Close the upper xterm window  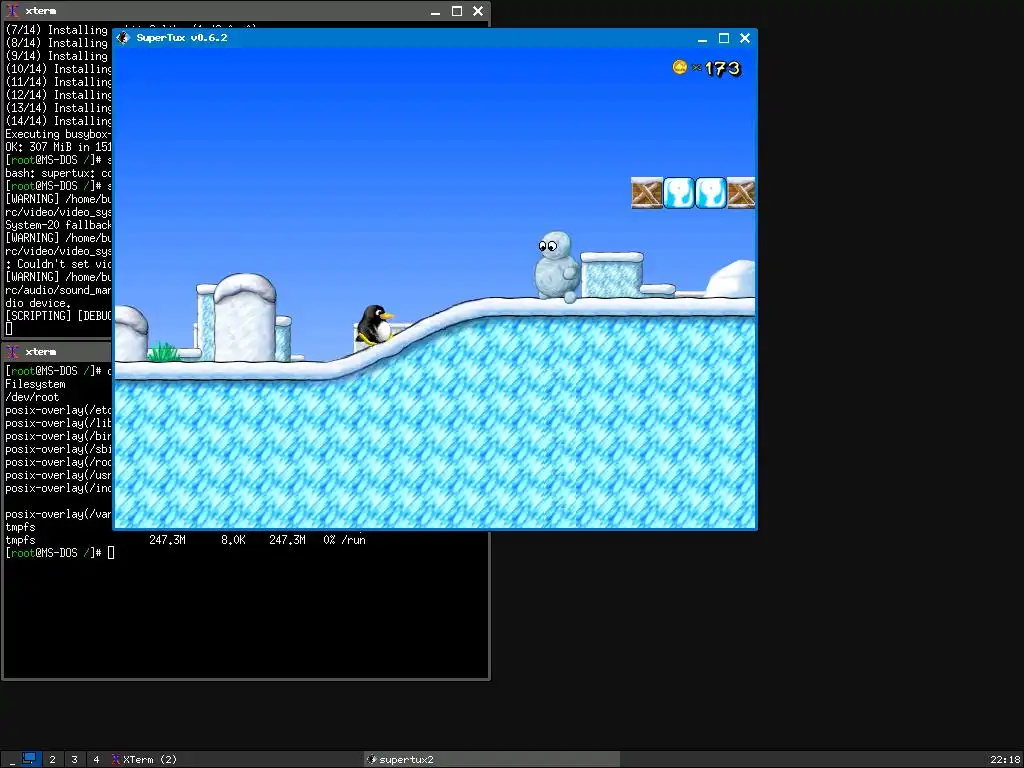(x=478, y=11)
